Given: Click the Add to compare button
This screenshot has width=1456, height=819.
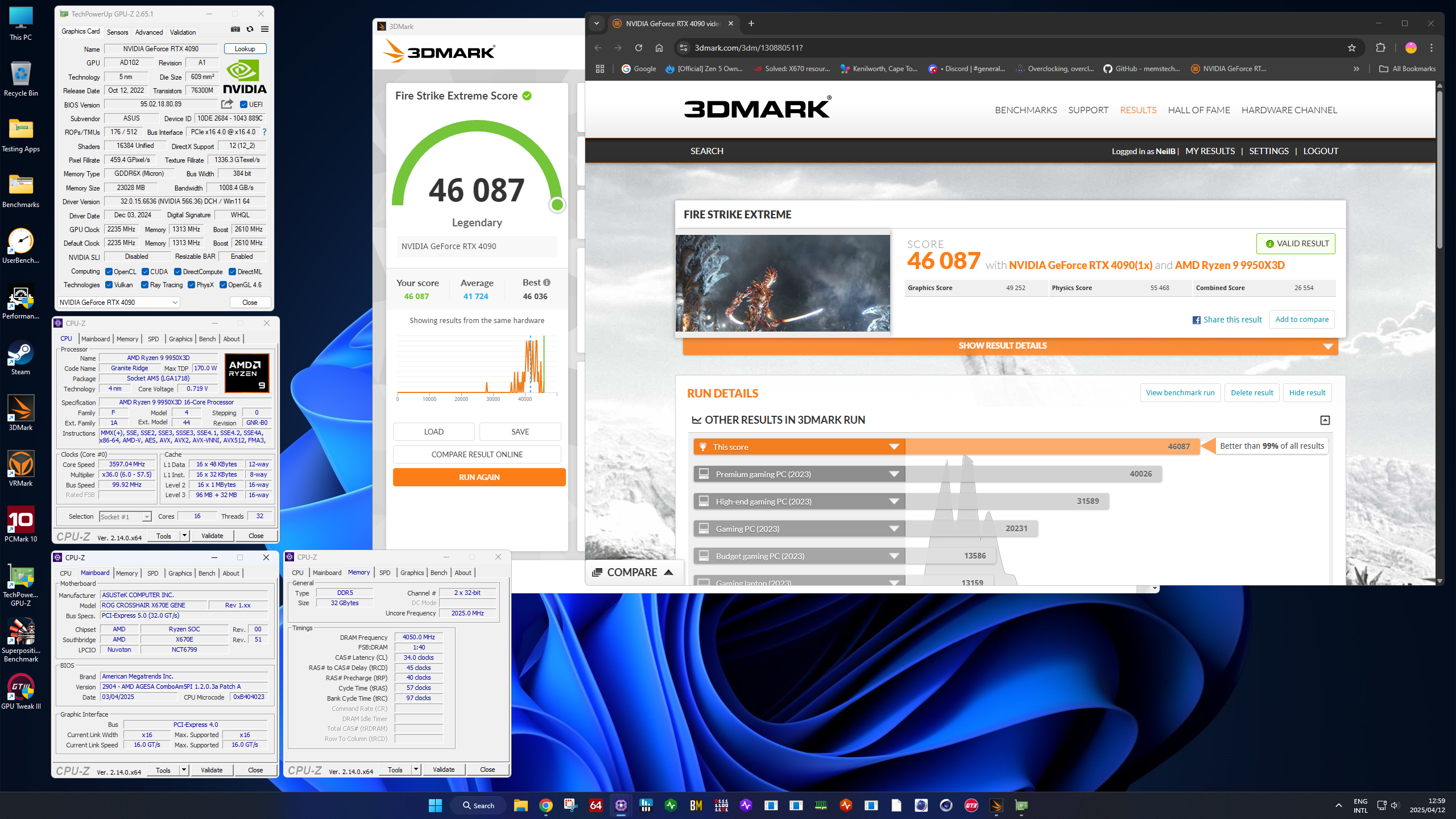Looking at the screenshot, I should (x=1302, y=319).
